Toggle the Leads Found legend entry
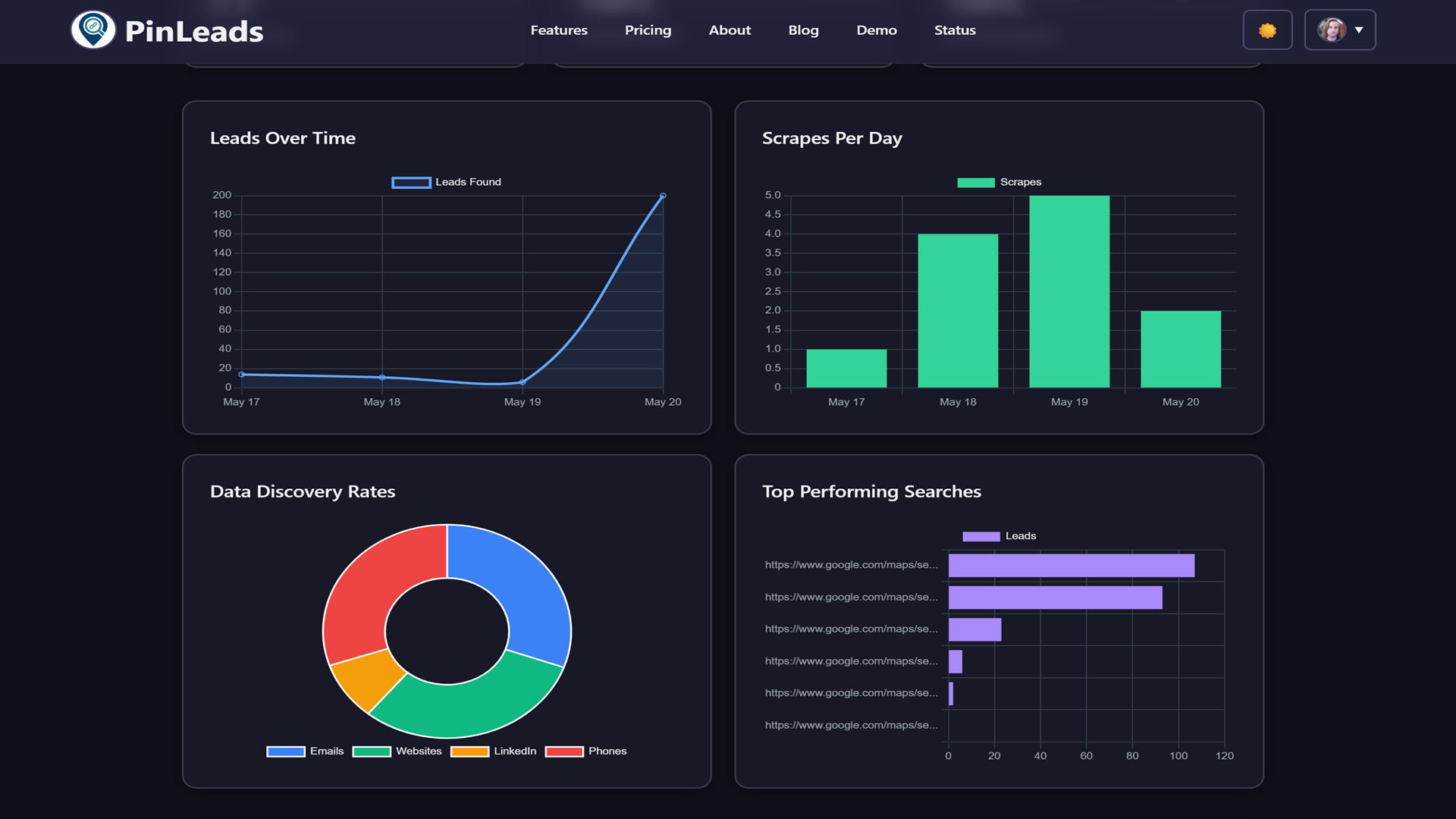Image resolution: width=1456 pixels, height=819 pixels. [x=447, y=182]
